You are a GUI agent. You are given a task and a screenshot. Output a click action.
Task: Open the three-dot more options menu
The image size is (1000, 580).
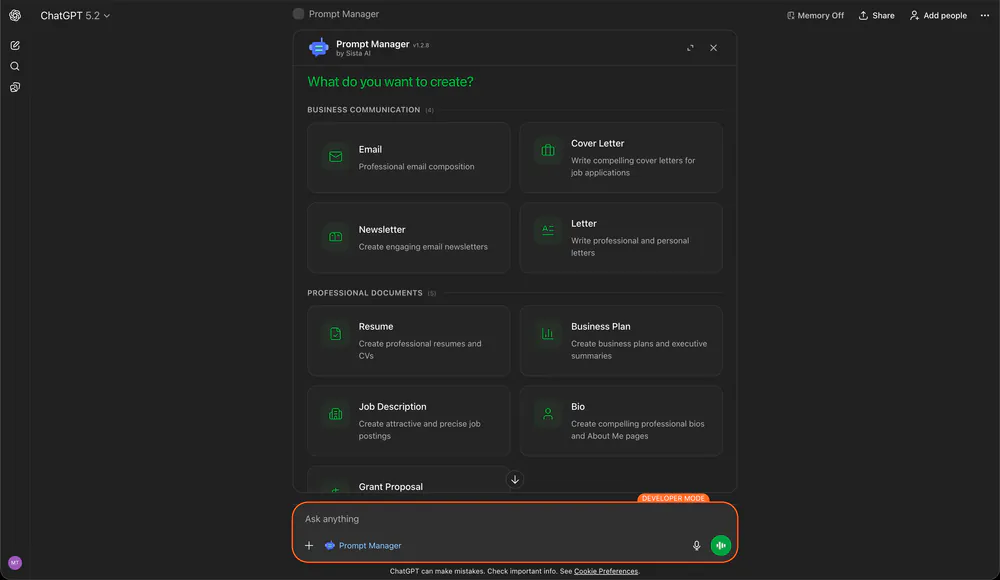pos(984,15)
